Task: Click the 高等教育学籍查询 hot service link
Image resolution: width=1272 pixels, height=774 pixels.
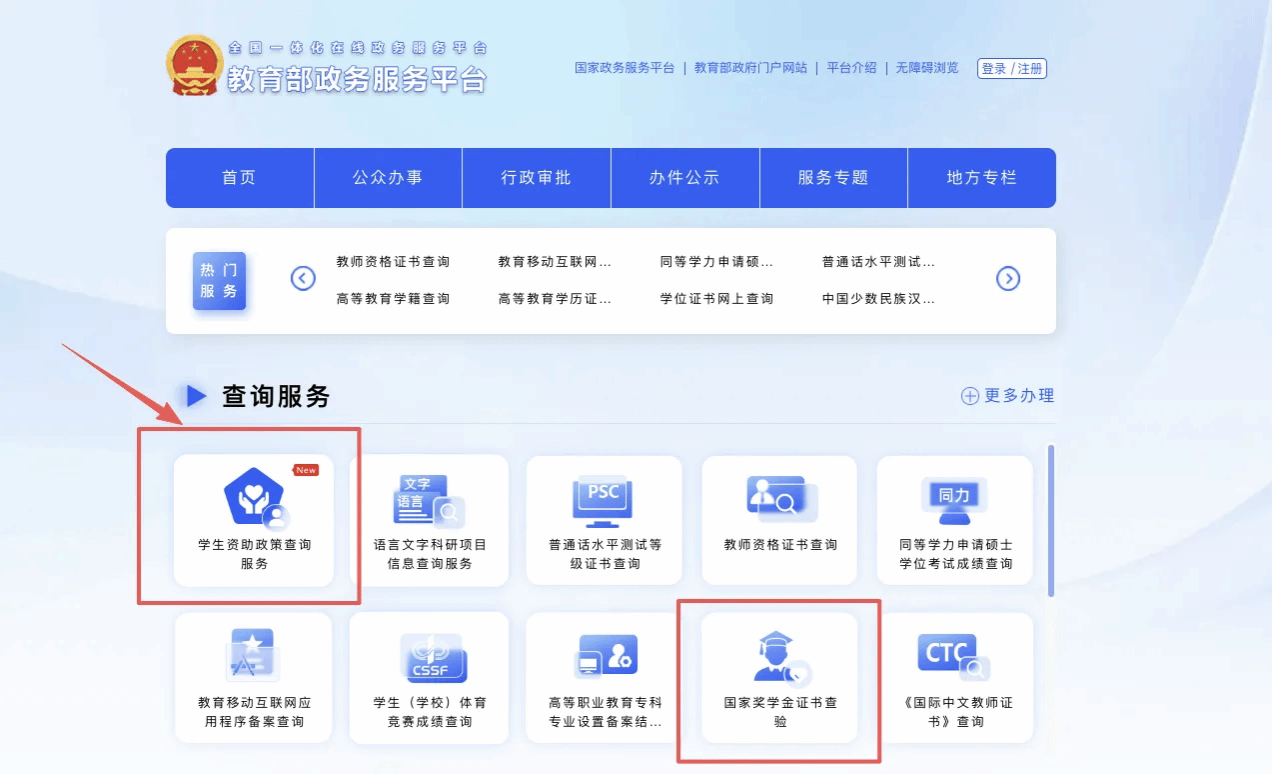Action: 393,298
